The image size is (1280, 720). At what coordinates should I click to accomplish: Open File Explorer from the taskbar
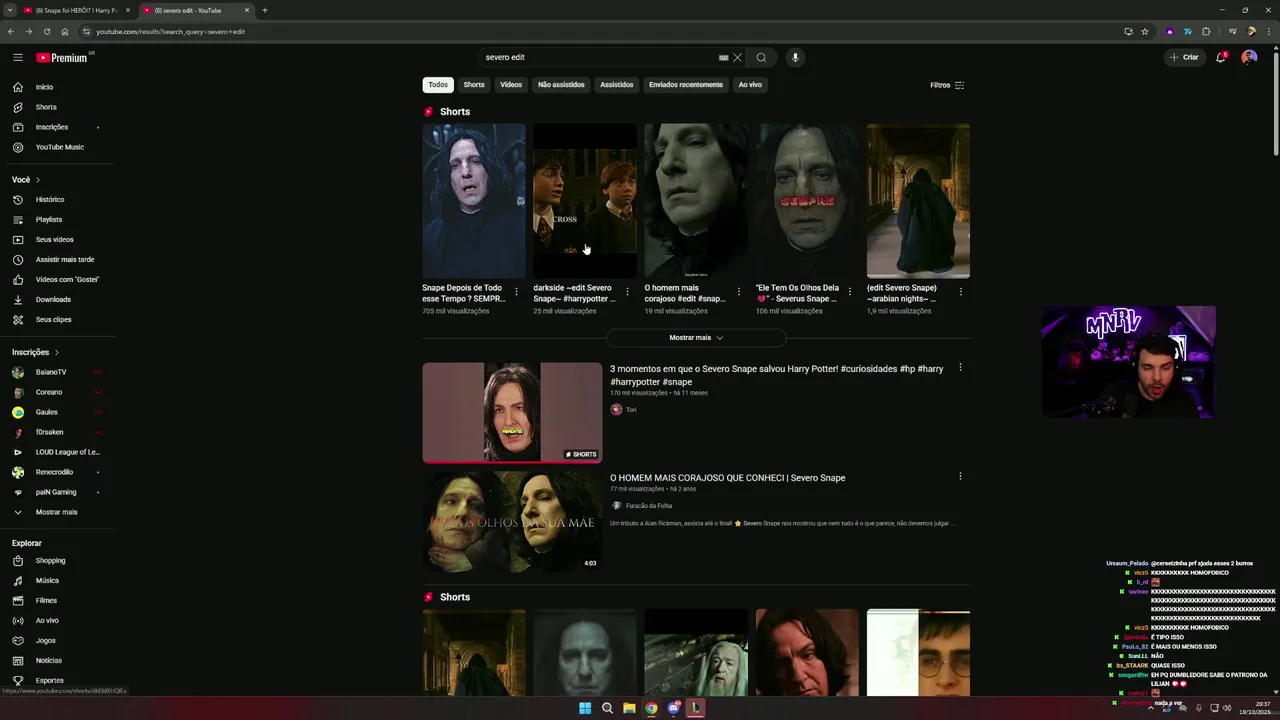(x=629, y=708)
